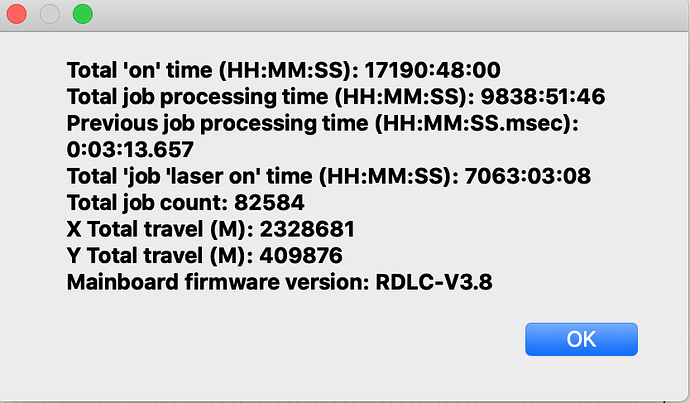The height and width of the screenshot is (403, 690).
Task: Click the Y Total travel label
Action: 160,256
